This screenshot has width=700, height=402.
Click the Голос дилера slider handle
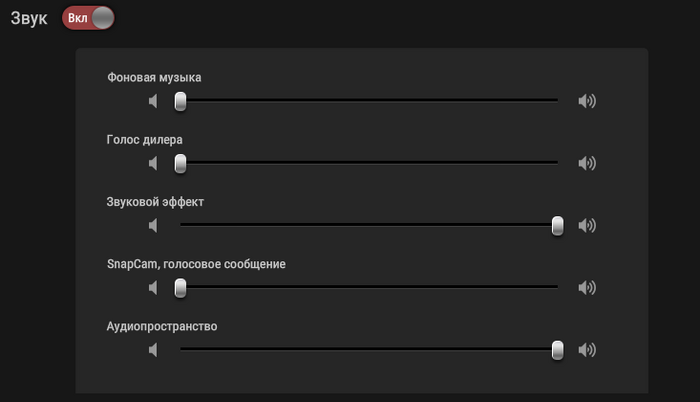180,163
